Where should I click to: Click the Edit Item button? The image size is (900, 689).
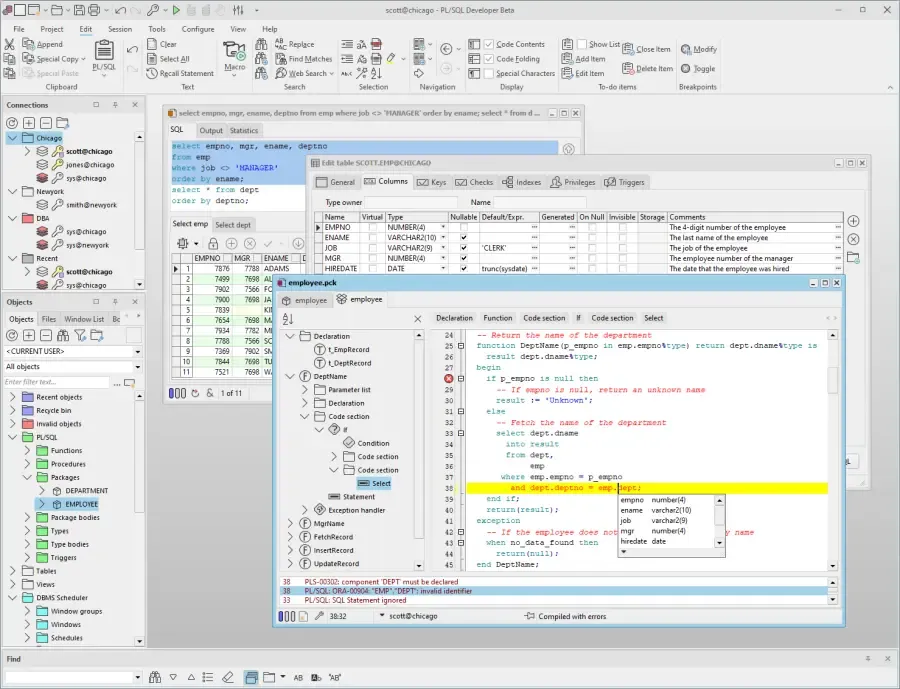583,73
